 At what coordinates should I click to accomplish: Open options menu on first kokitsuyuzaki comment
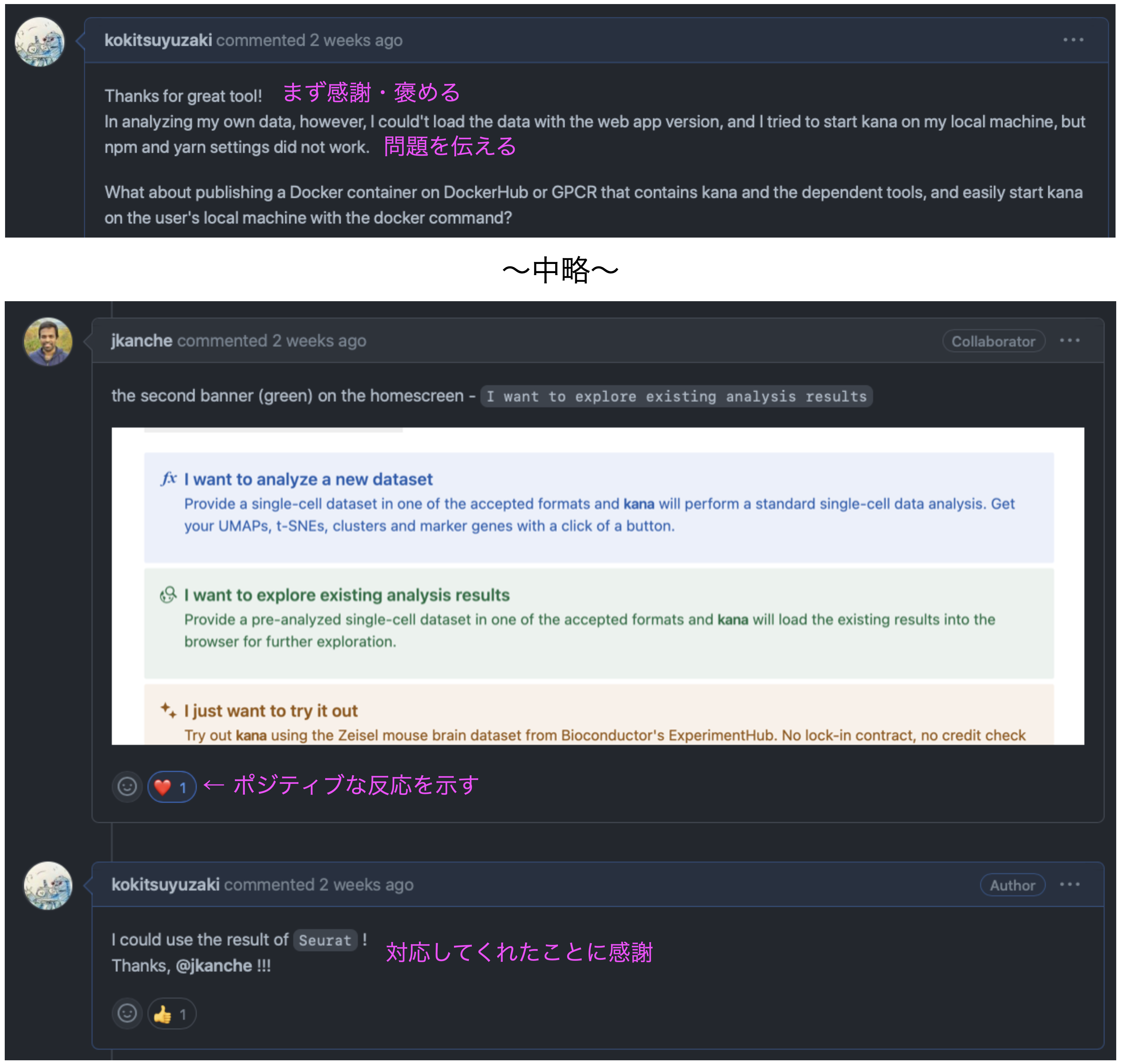(x=1074, y=40)
